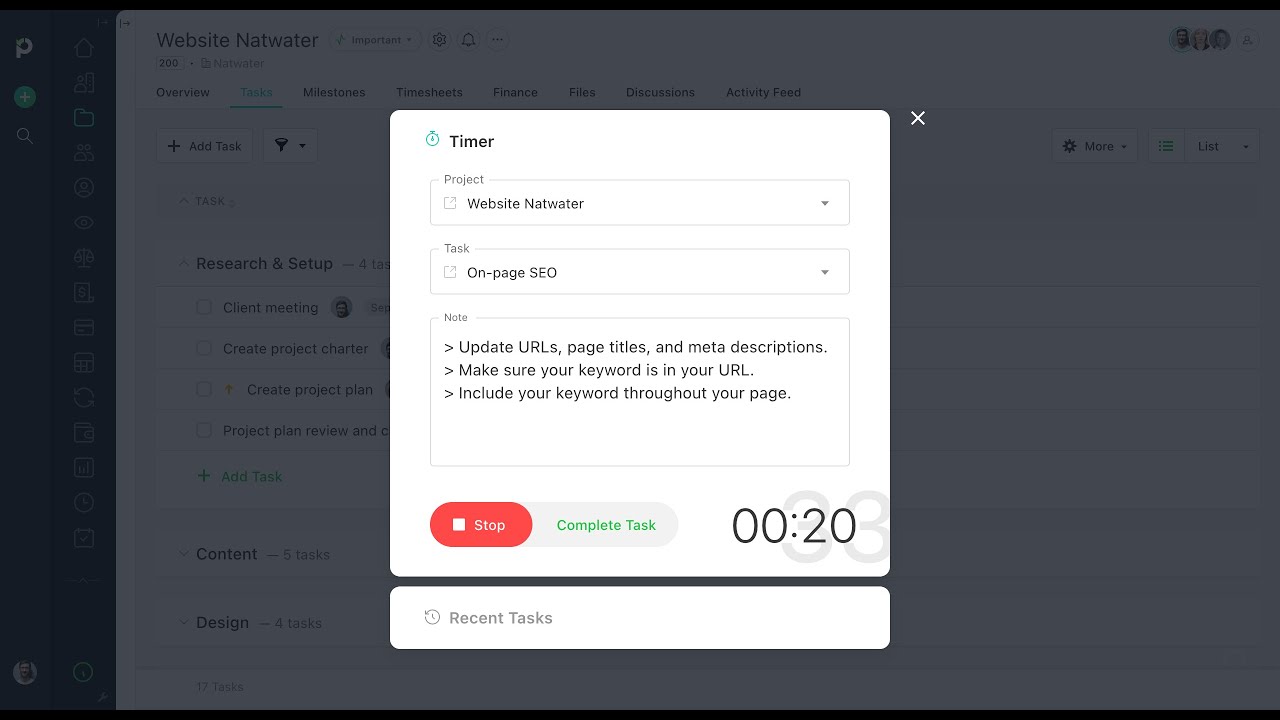Image resolution: width=1280 pixels, height=720 pixels.
Task: Switch to the Milestones tab
Action: [x=334, y=92]
